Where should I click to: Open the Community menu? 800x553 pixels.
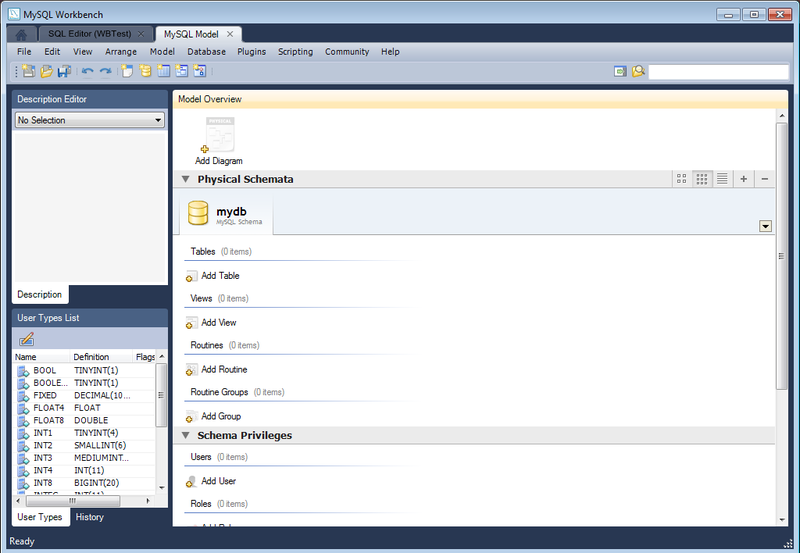point(347,52)
